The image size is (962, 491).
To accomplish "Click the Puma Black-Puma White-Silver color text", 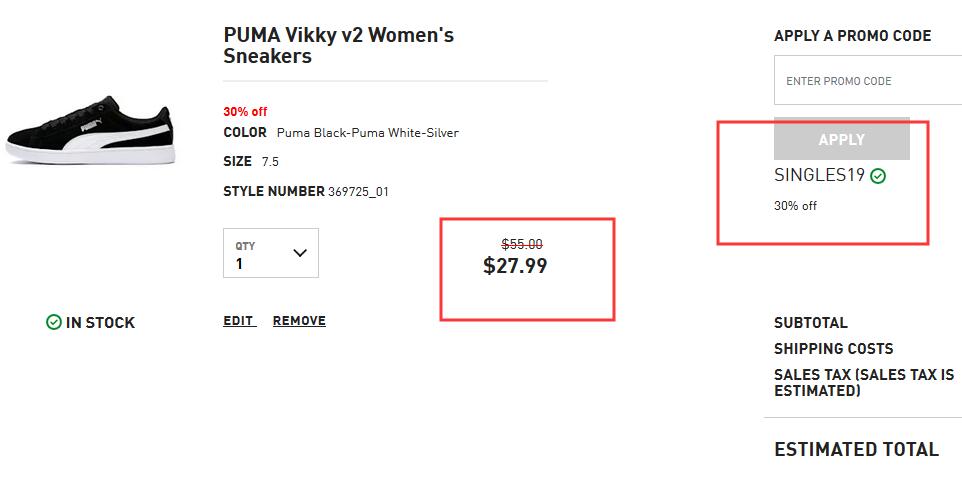I will point(367,133).
